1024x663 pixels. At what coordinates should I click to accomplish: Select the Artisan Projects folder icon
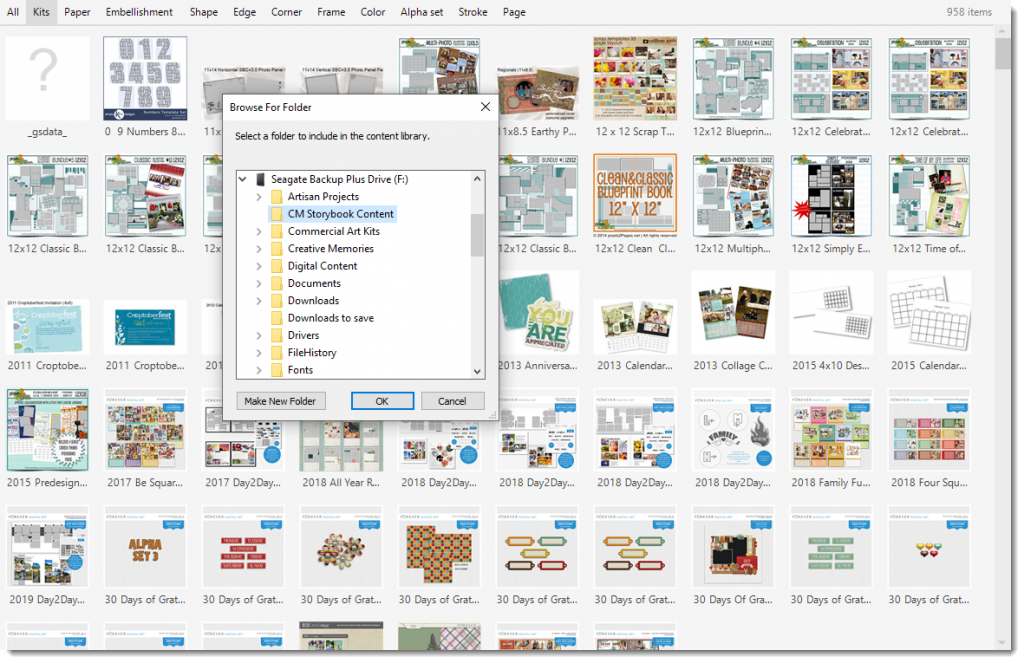coord(277,197)
